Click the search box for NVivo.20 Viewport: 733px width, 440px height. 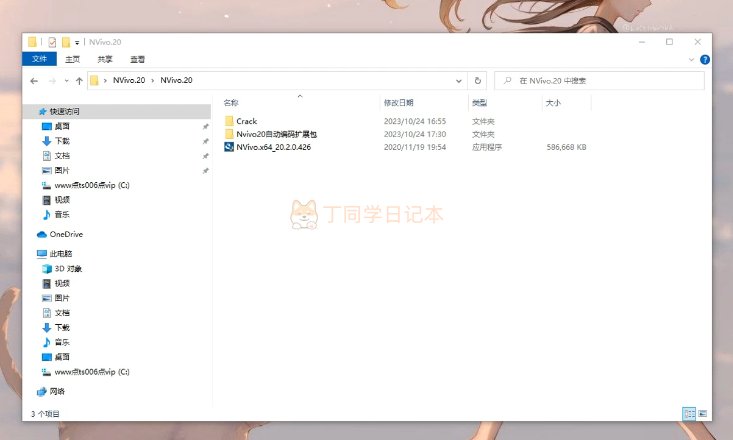click(x=599, y=80)
